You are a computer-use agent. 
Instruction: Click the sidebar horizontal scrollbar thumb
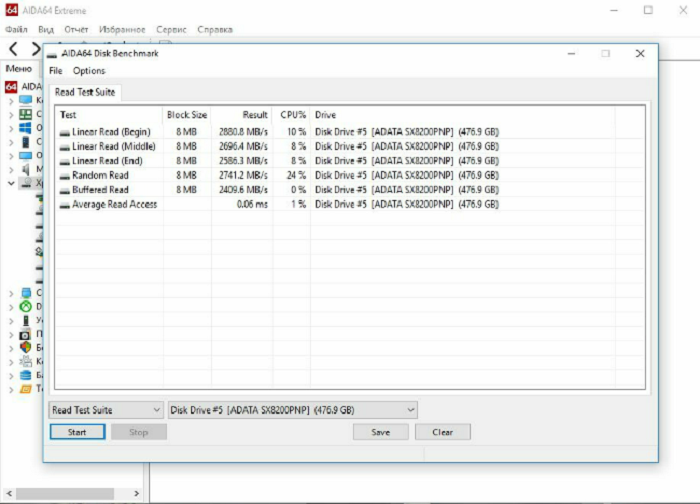click(65, 493)
